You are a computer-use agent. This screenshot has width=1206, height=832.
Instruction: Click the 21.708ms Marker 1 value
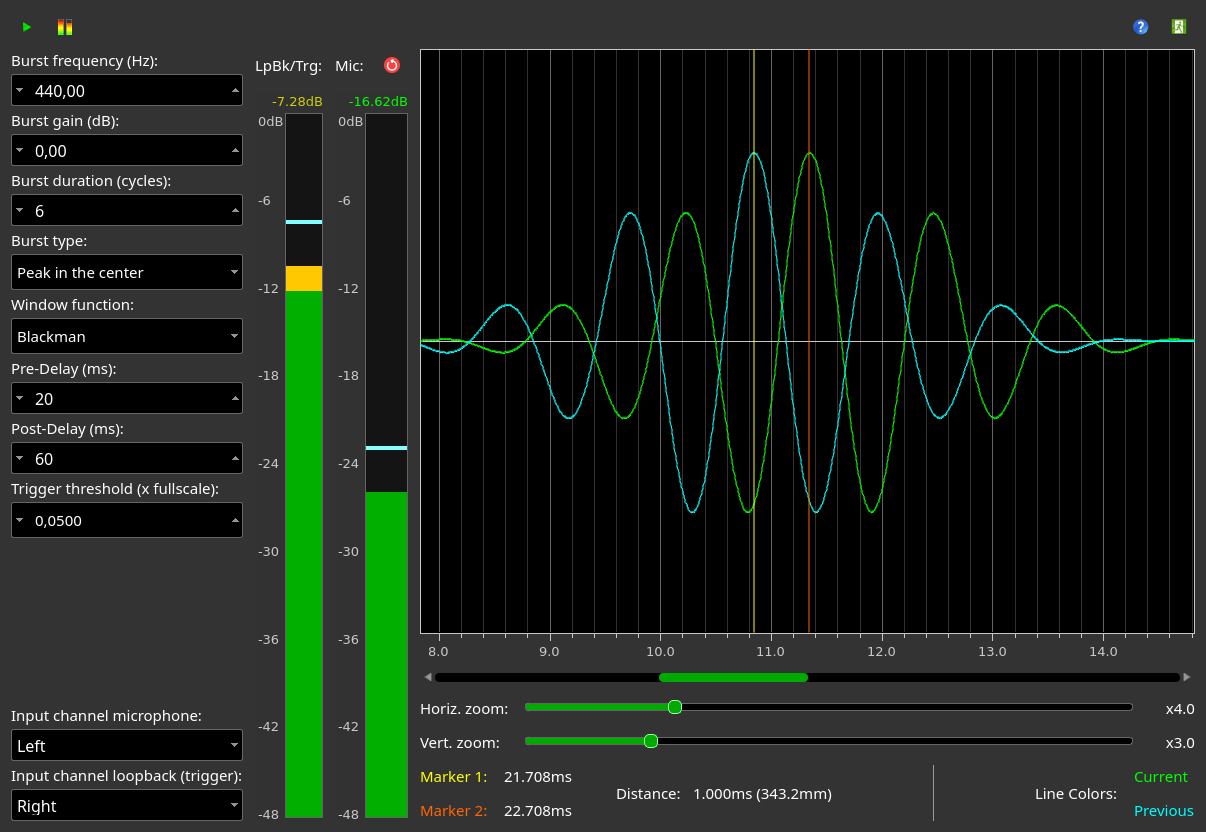coord(538,777)
